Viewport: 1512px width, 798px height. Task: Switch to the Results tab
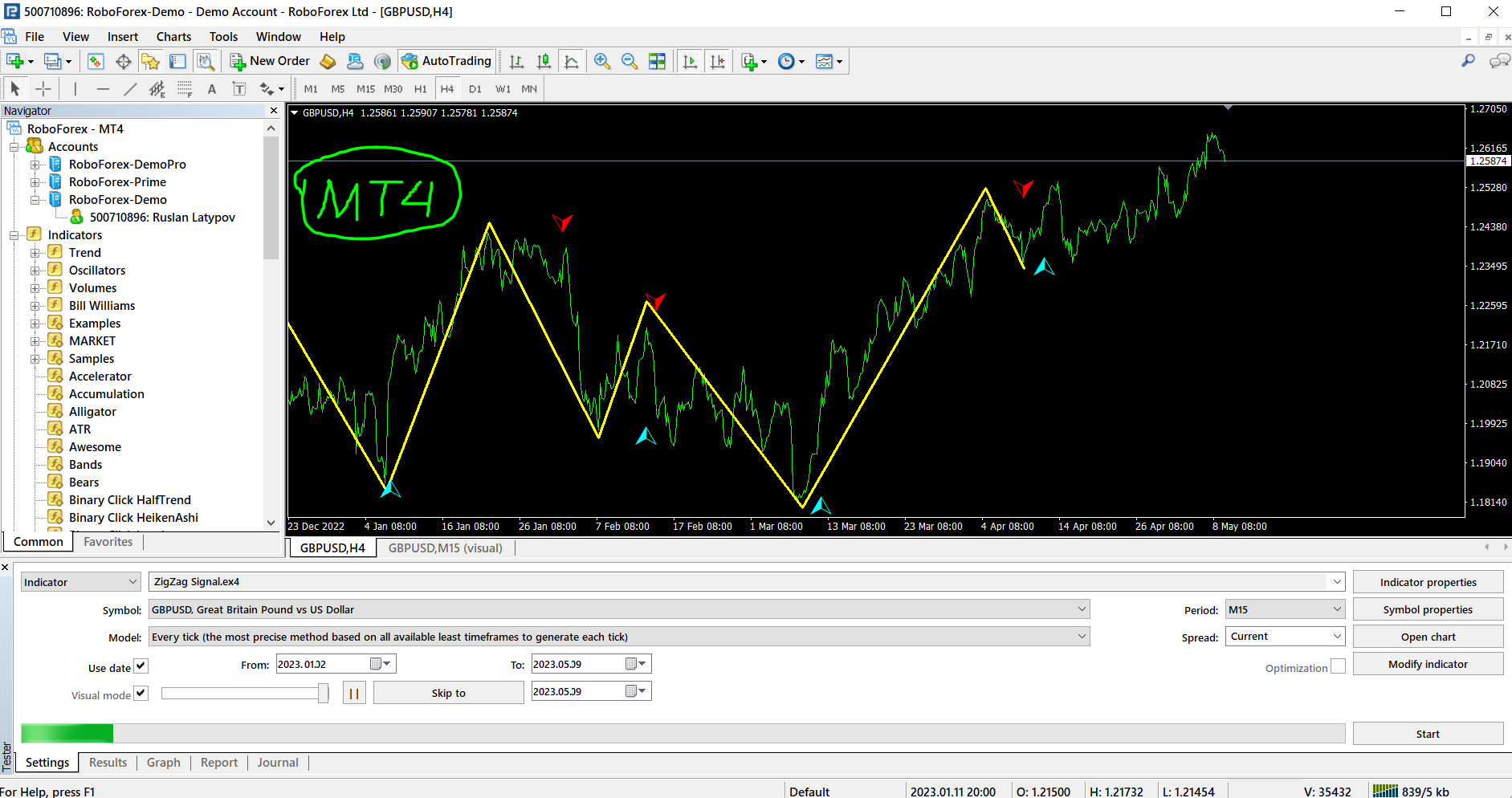coord(108,763)
